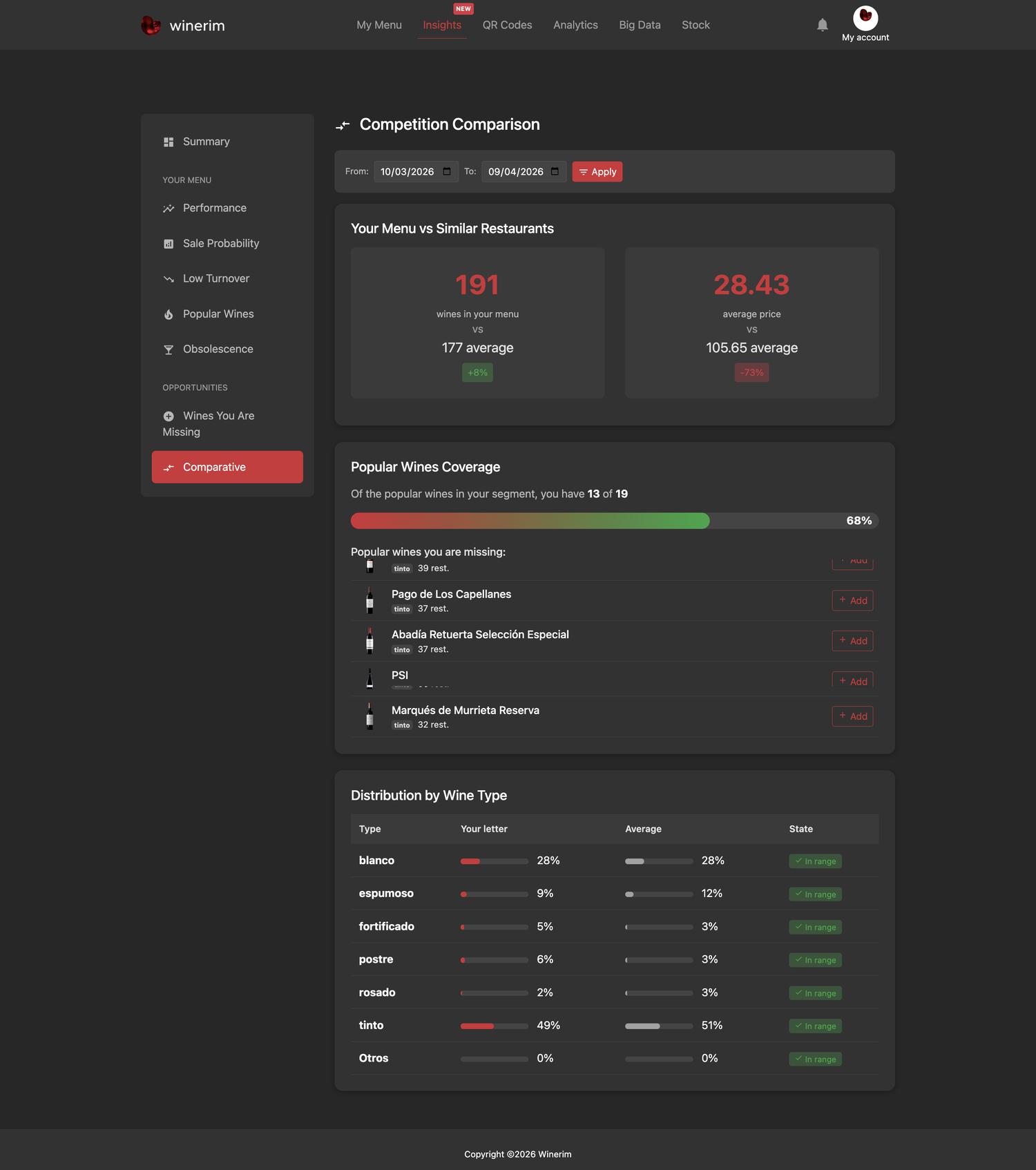Screen dimensions: 1036x1170
Task: Open Big Data section
Action: coord(640,25)
